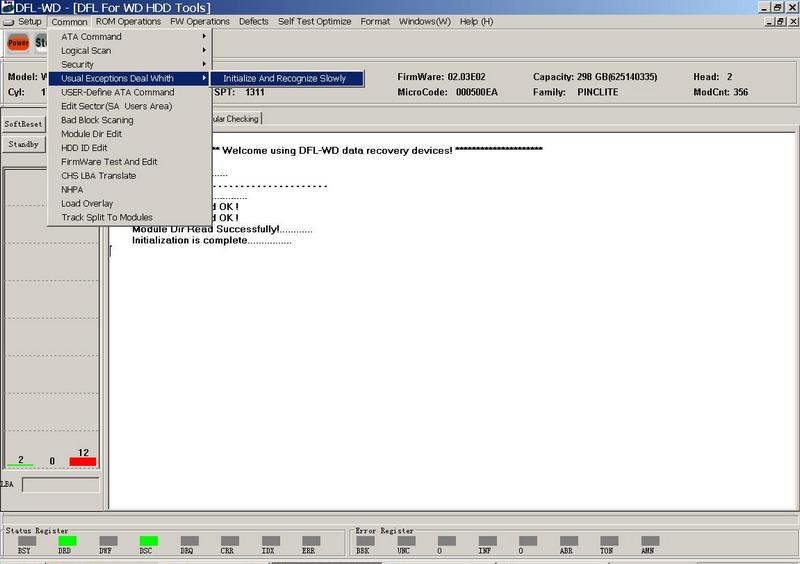Image resolution: width=800 pixels, height=564 pixels.
Task: Expand the Security submenu
Action: 130,64
